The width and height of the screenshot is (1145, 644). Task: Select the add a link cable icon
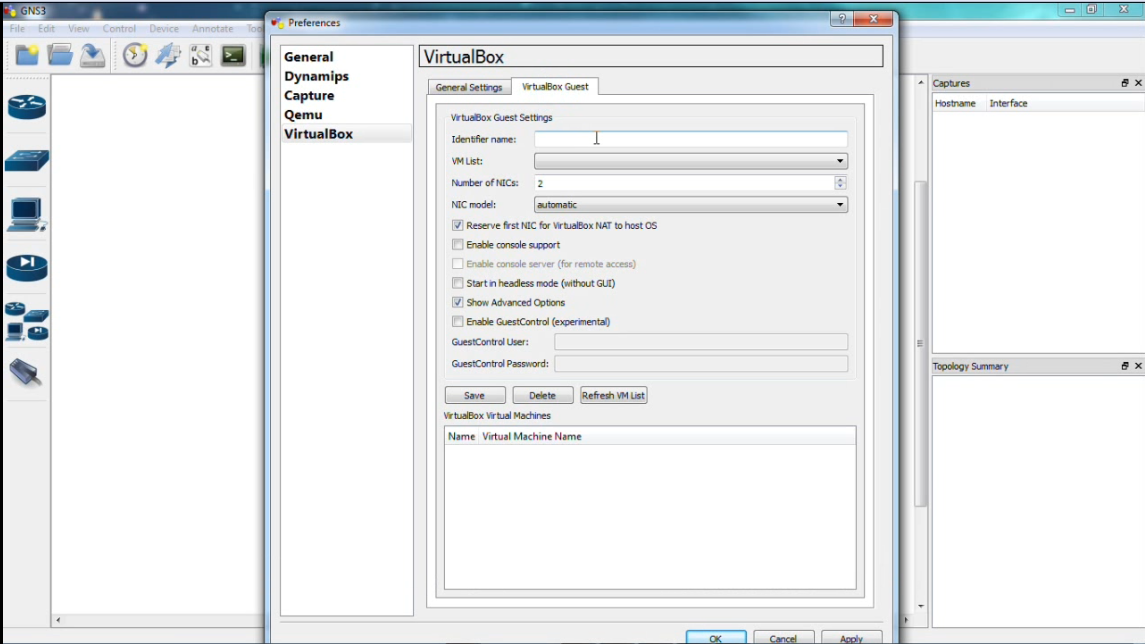click(26, 372)
